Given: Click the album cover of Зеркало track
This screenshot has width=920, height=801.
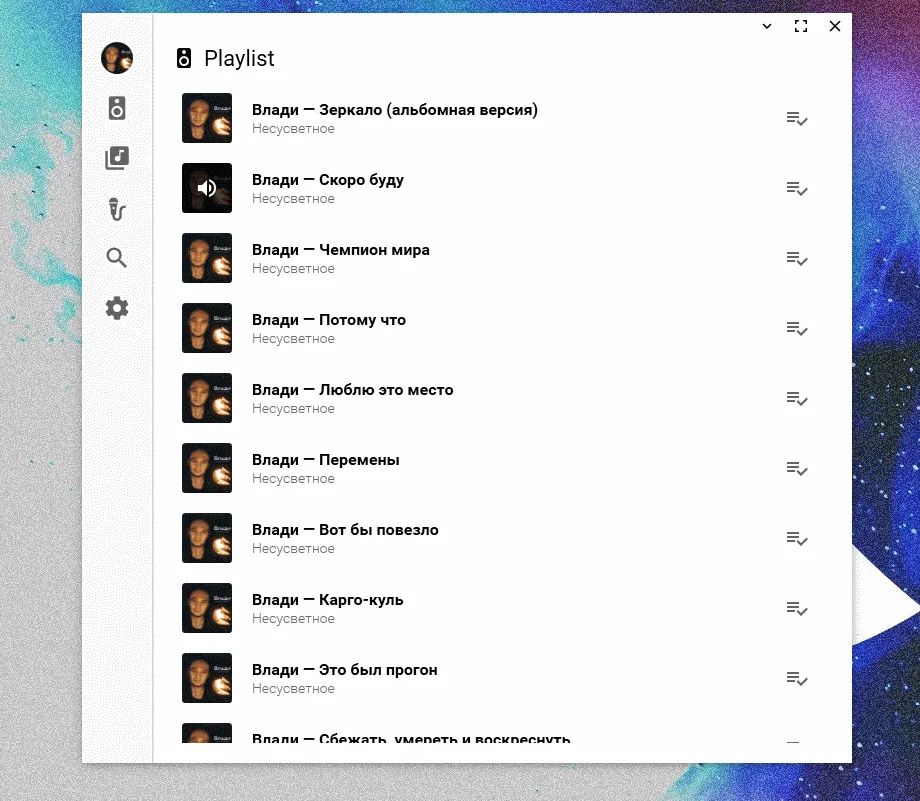Looking at the screenshot, I should (207, 118).
